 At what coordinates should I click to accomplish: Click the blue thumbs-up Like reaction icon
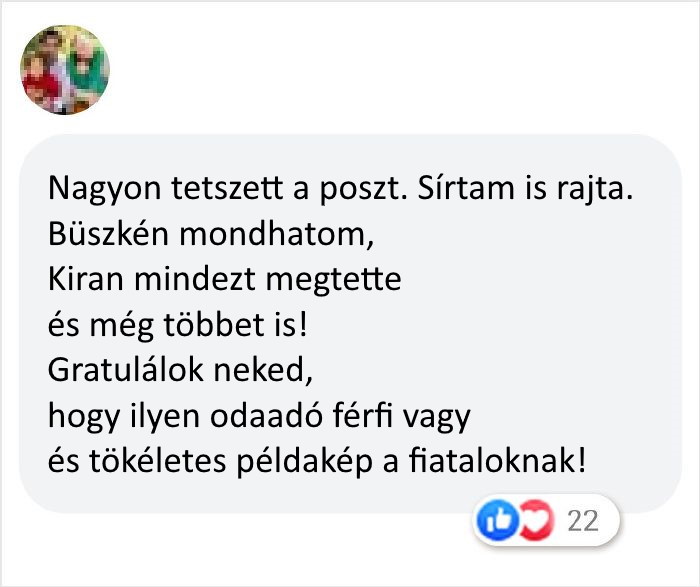tap(494, 521)
